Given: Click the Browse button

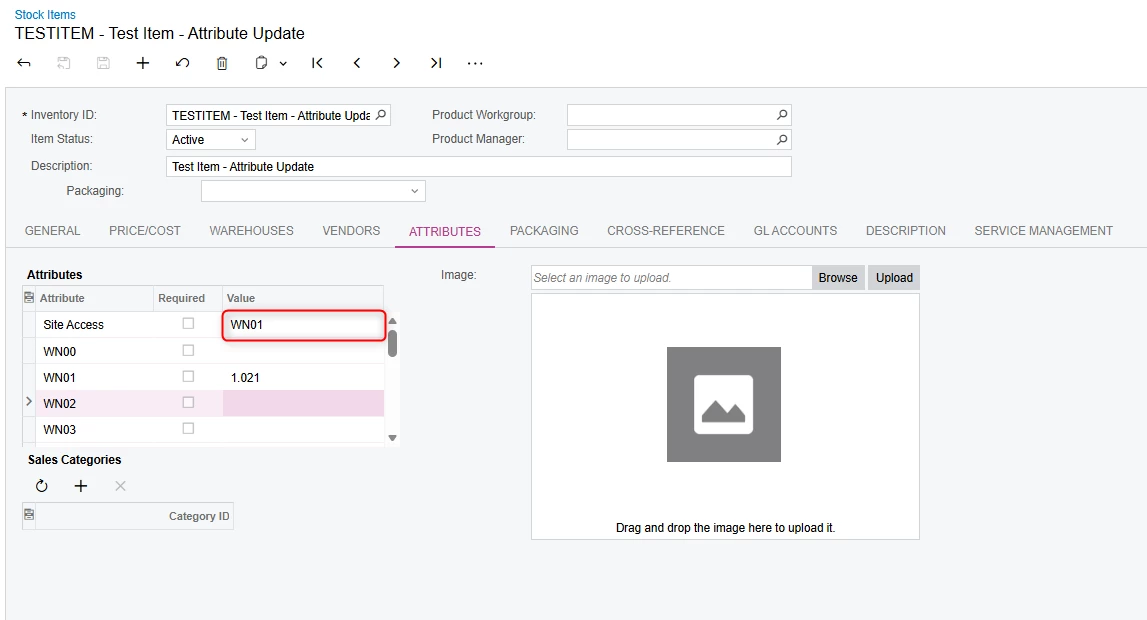Looking at the screenshot, I should pyautogui.click(x=838, y=278).
